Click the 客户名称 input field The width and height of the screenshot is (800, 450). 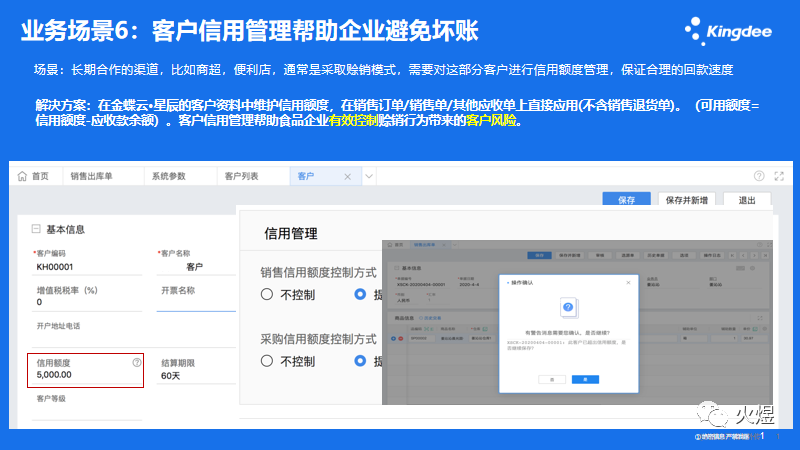click(x=196, y=267)
